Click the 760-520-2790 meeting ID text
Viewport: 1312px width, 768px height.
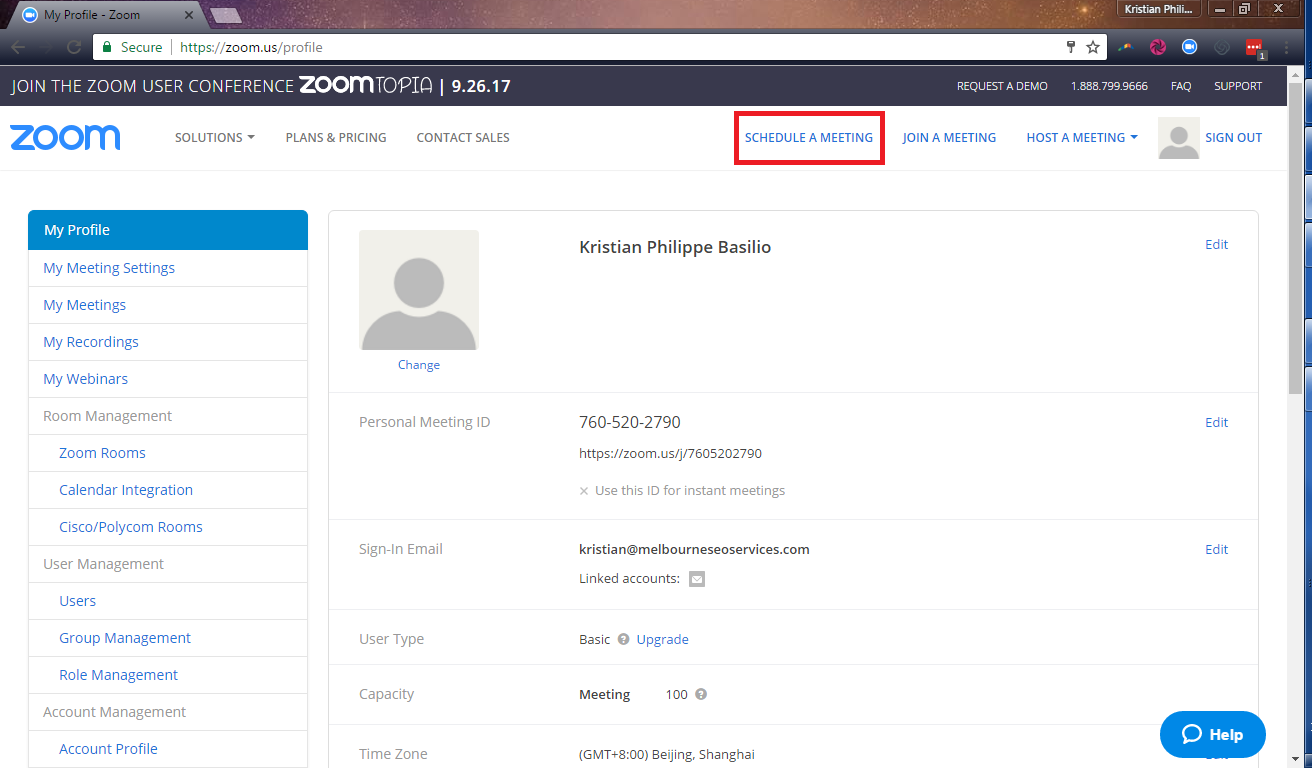(x=630, y=423)
